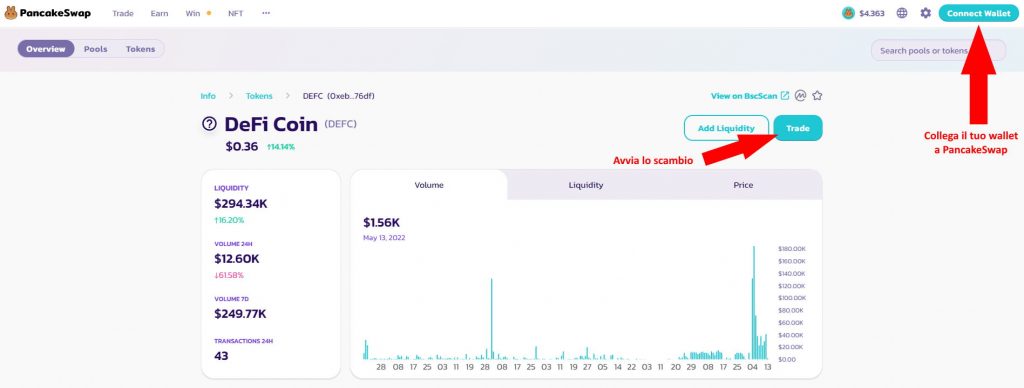Click the PancakeSwap bunny logo
Image resolution: width=1024 pixels, height=388 pixels.
click(11, 13)
